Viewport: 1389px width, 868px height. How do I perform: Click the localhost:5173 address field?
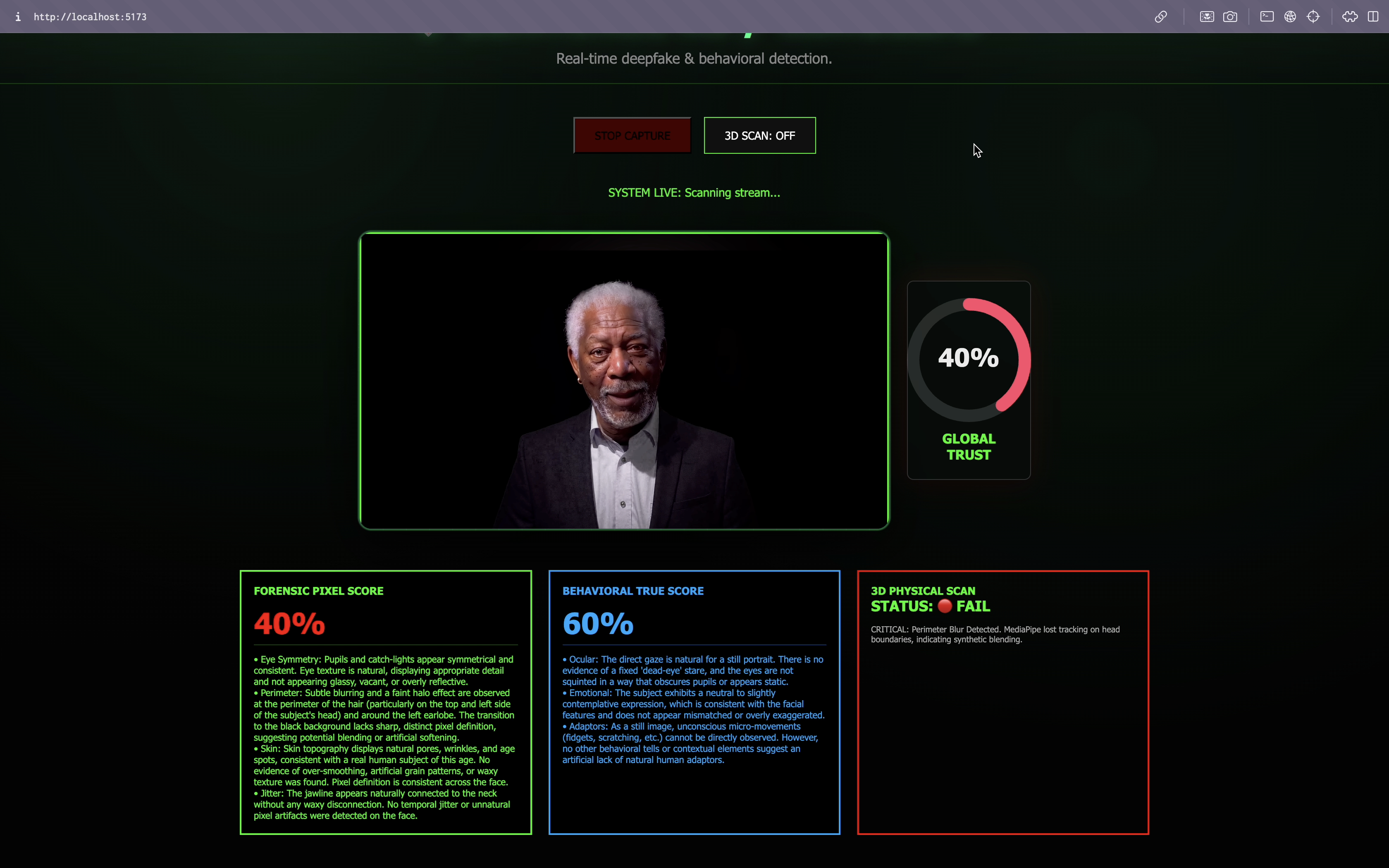(90, 17)
